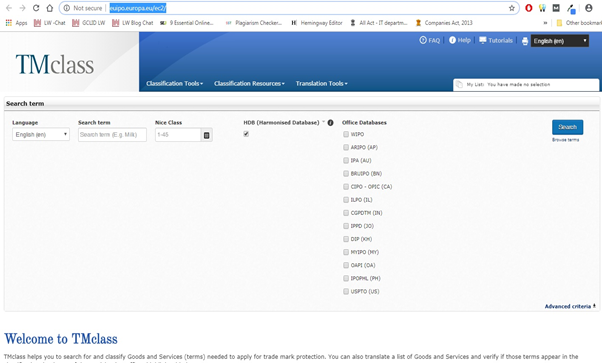The image size is (602, 363).
Task: Click the browser forward arrow
Action: 22,8
